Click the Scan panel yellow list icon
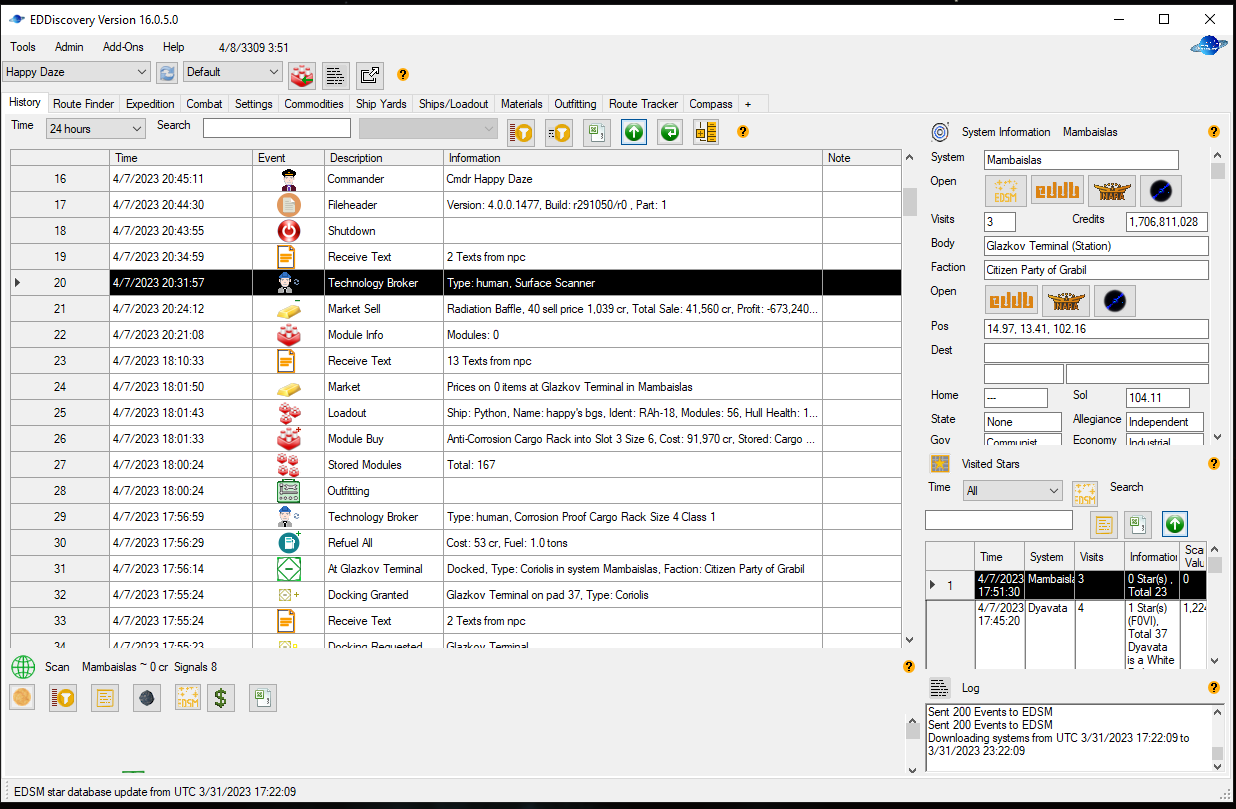 tap(105, 698)
